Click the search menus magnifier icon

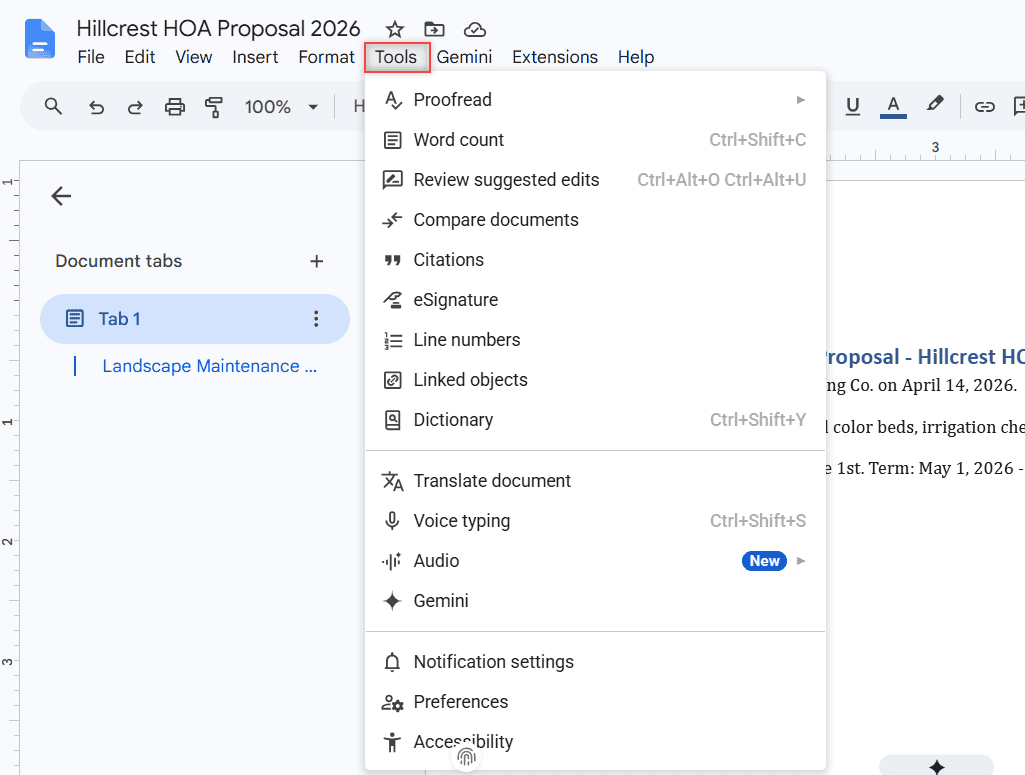pyautogui.click(x=54, y=106)
